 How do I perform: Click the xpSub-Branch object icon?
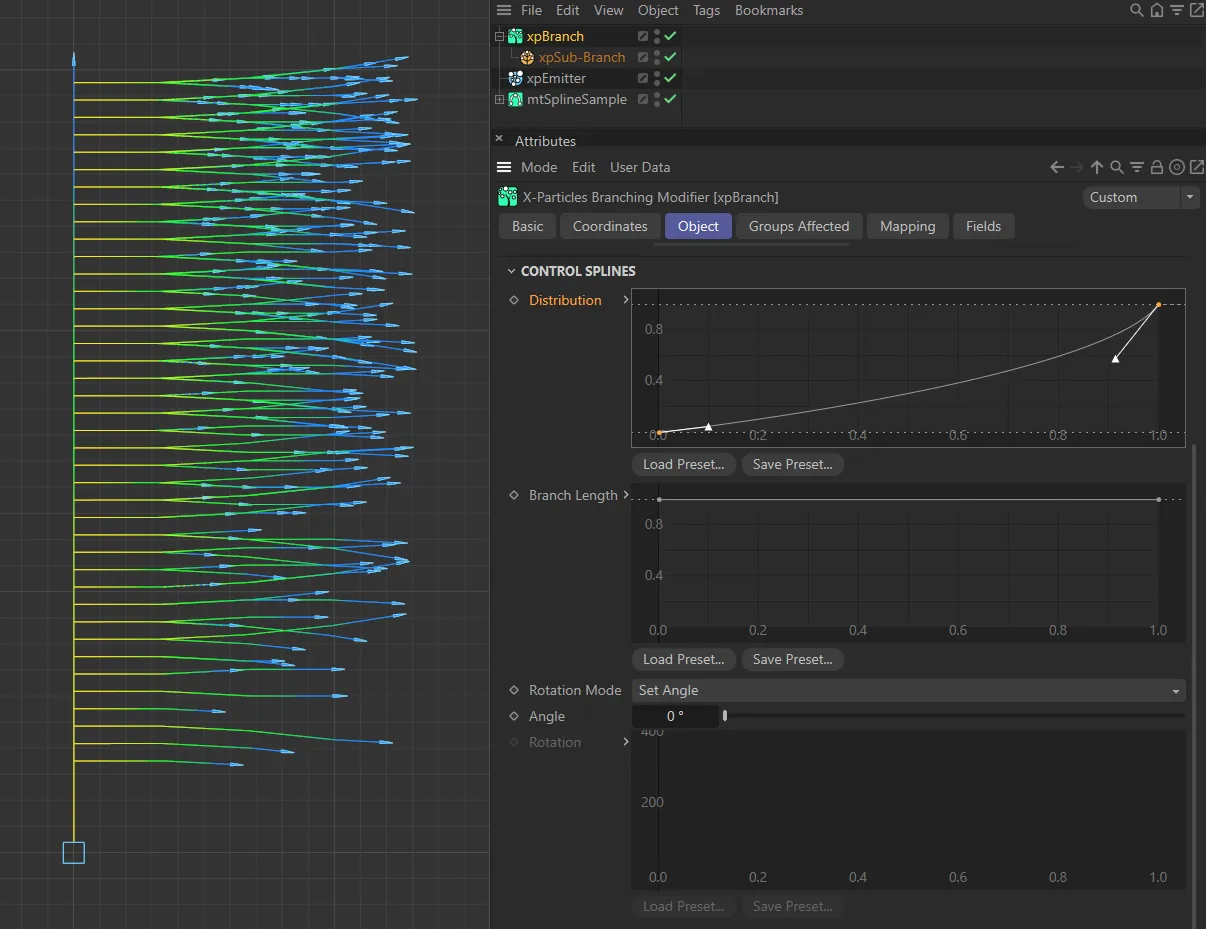coord(527,57)
